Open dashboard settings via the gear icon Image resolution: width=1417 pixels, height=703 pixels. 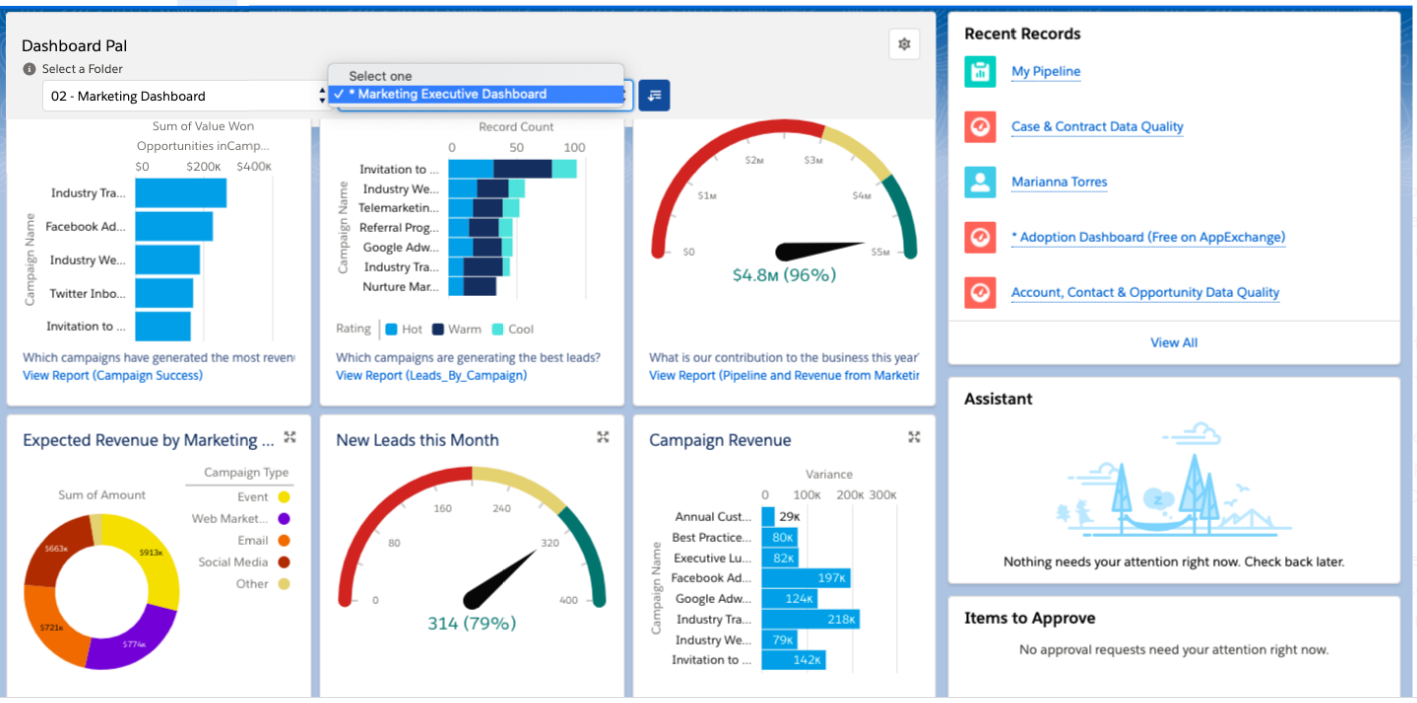pyautogui.click(x=904, y=44)
